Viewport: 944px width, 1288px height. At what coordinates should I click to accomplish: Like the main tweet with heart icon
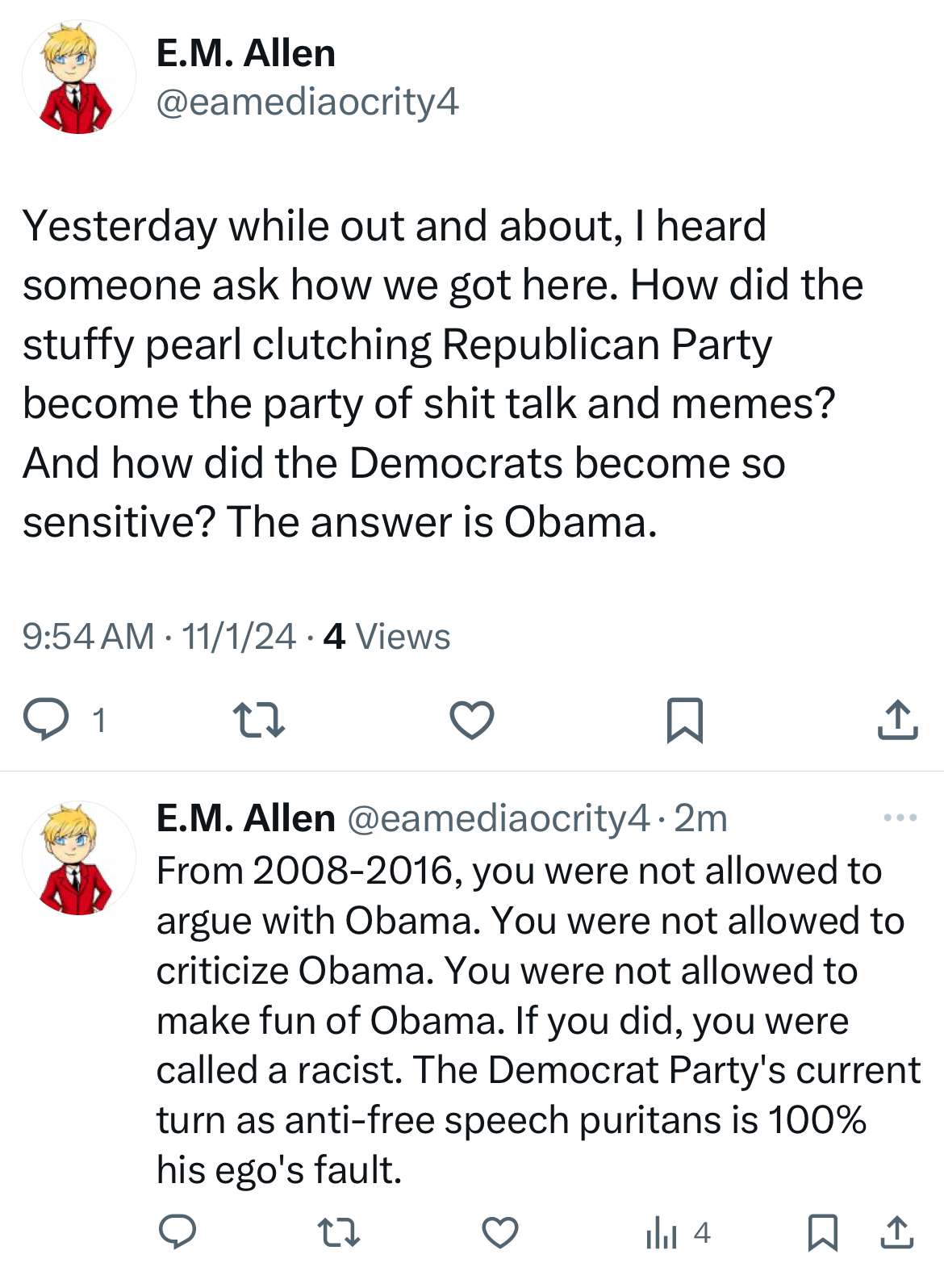472,720
